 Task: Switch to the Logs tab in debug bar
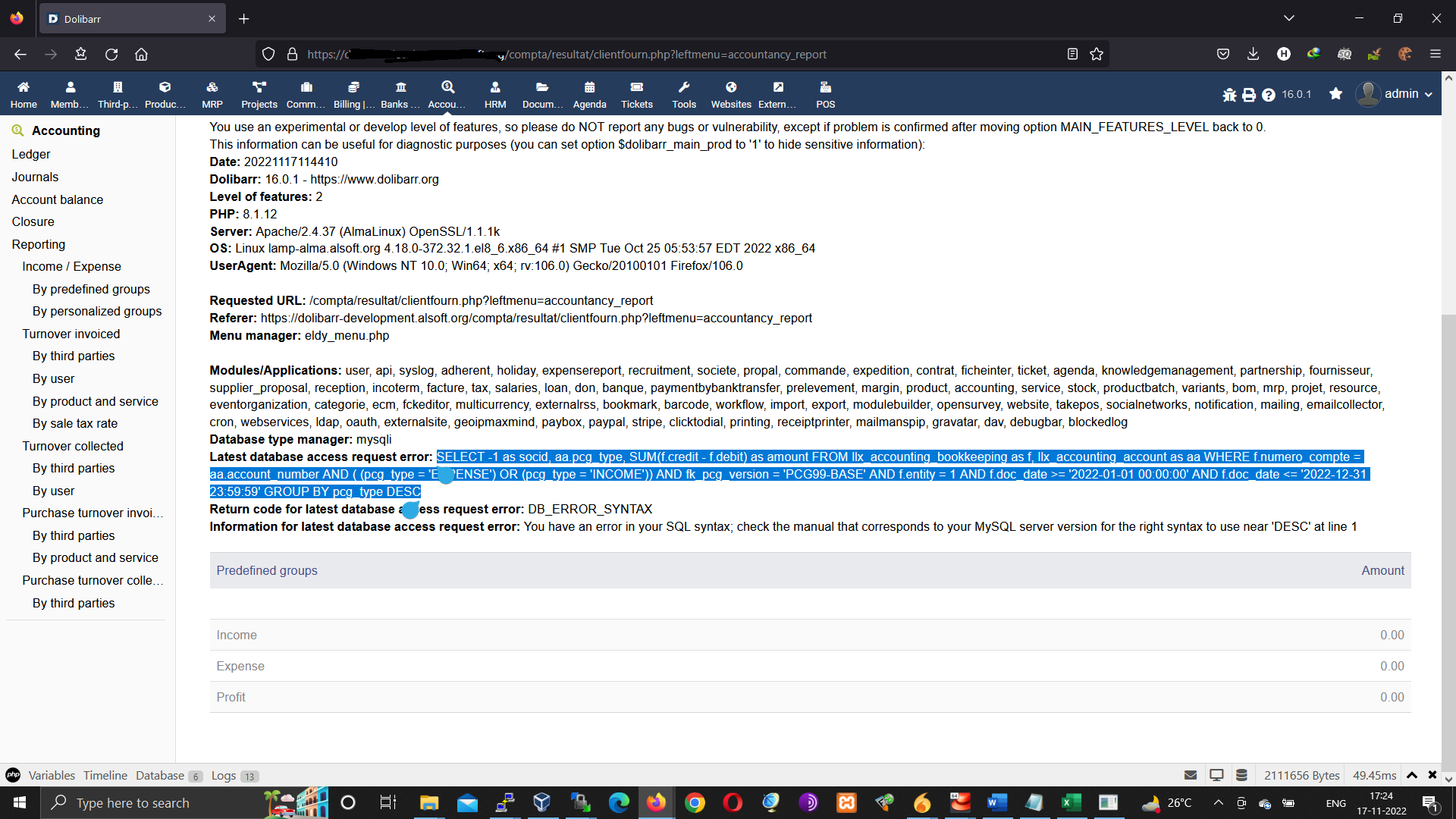[x=222, y=775]
